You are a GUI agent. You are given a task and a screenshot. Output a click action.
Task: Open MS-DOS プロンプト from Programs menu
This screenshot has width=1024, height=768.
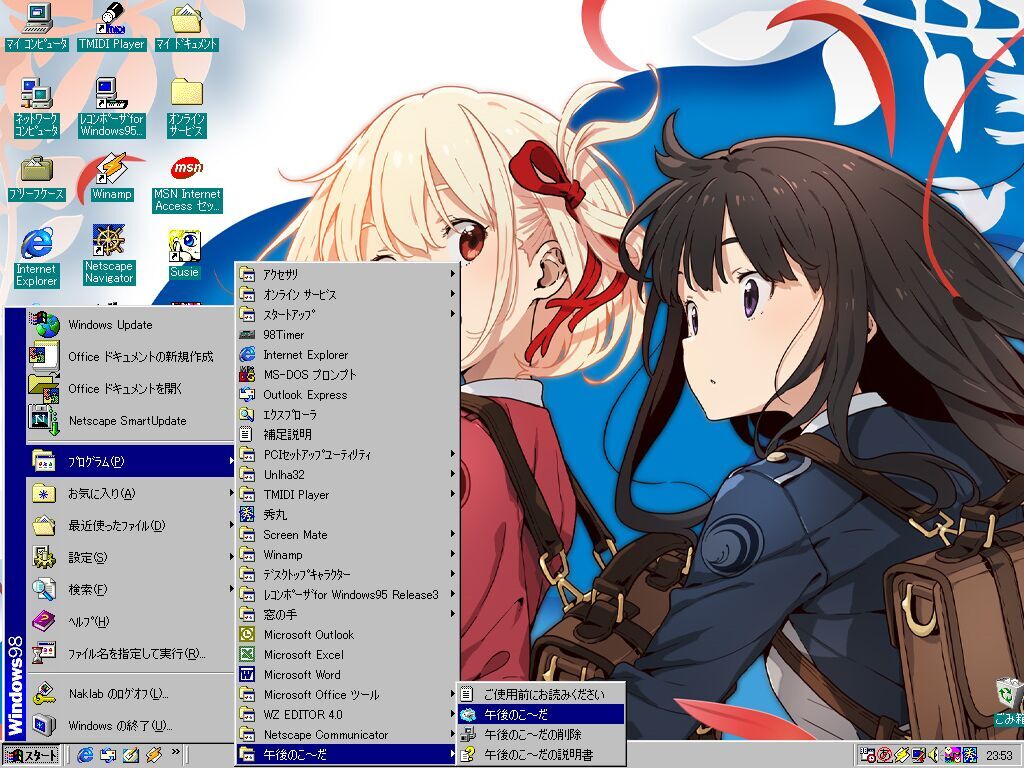pyautogui.click(x=347, y=375)
